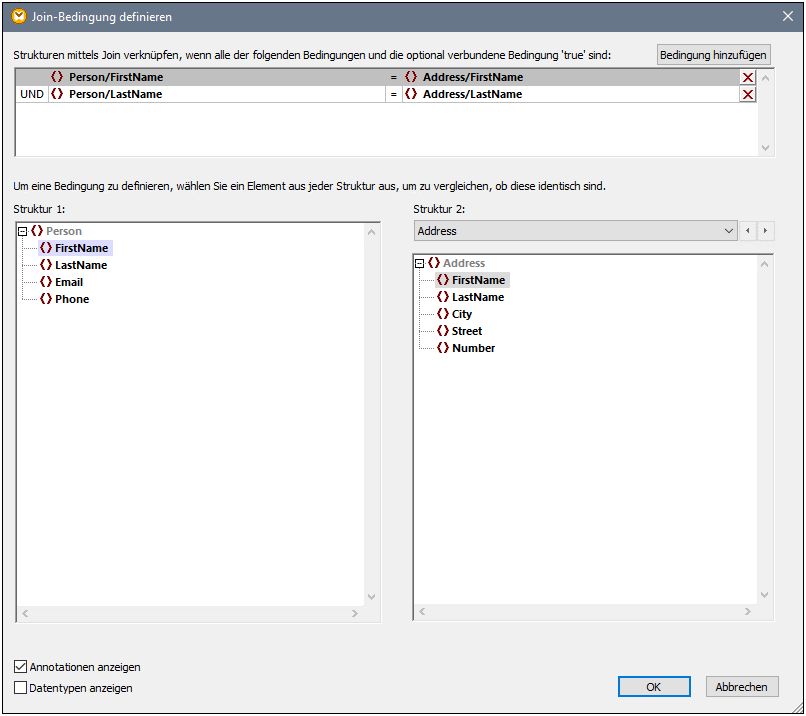Select LastName in the Address structure
Screen dimensions: 806x716
(477, 297)
